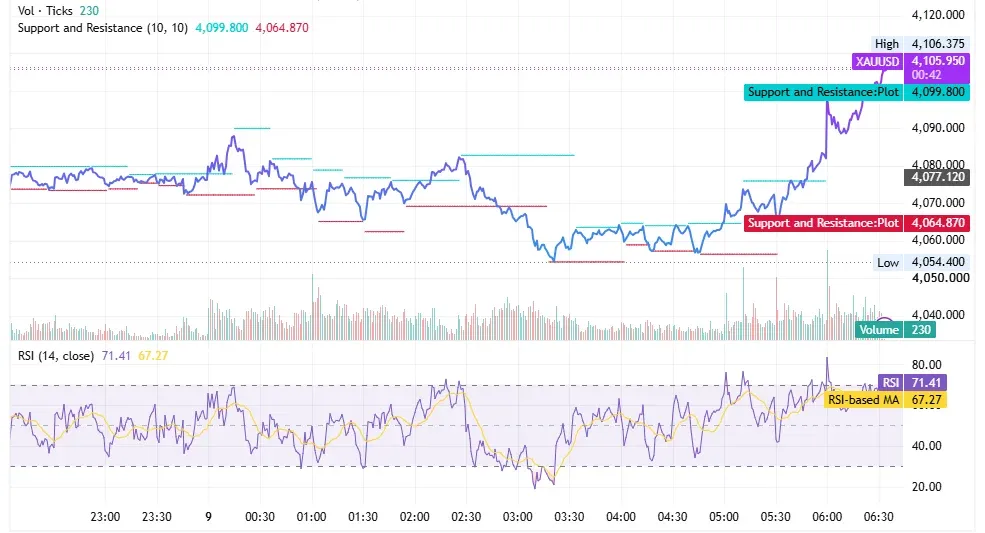Click the 03:00 time axis label
Viewport: 985px width, 533px height.
click(518, 517)
